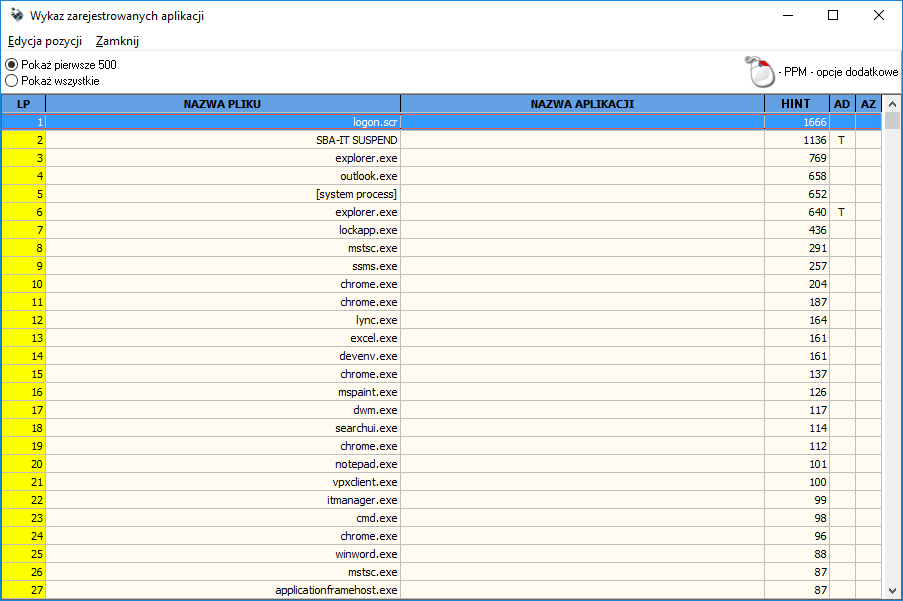Click the 'PPM - opcje dodatkowe' label
Image resolution: width=903 pixels, height=601 pixels.
tap(838, 72)
